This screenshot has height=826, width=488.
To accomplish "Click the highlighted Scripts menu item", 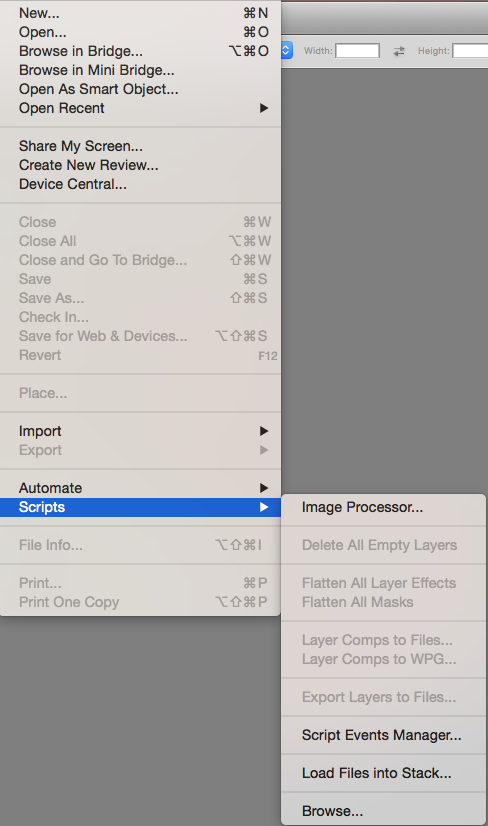I will (140, 507).
